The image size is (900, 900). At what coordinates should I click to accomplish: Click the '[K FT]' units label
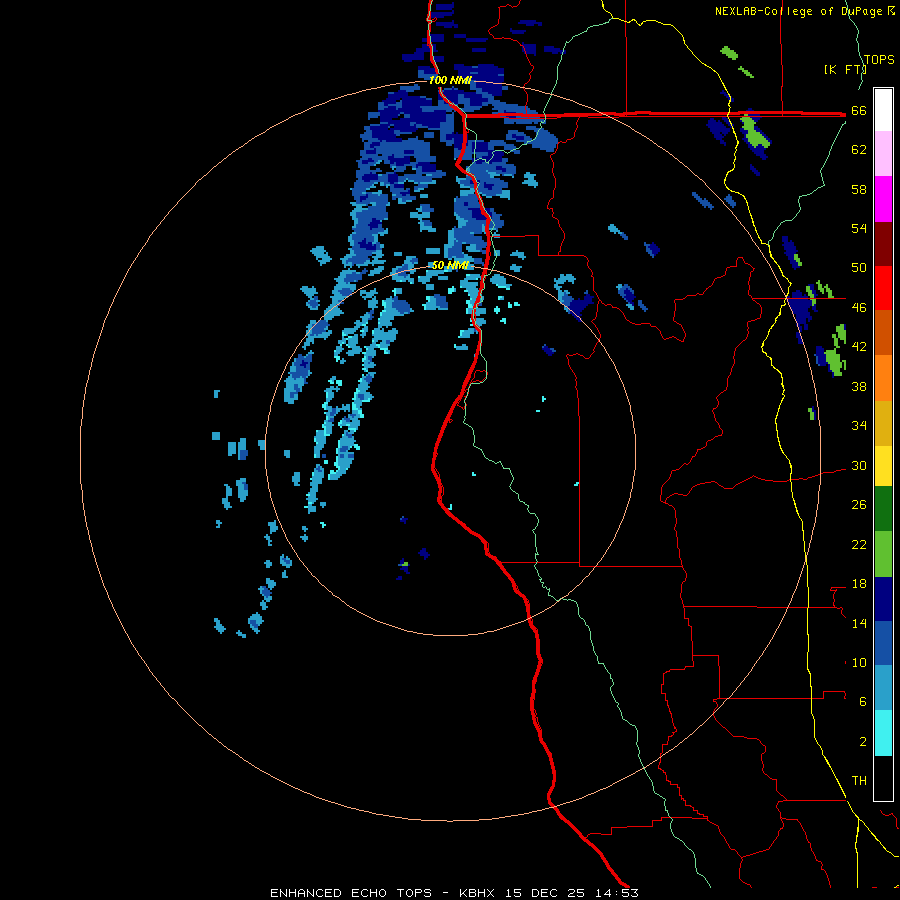(845, 69)
